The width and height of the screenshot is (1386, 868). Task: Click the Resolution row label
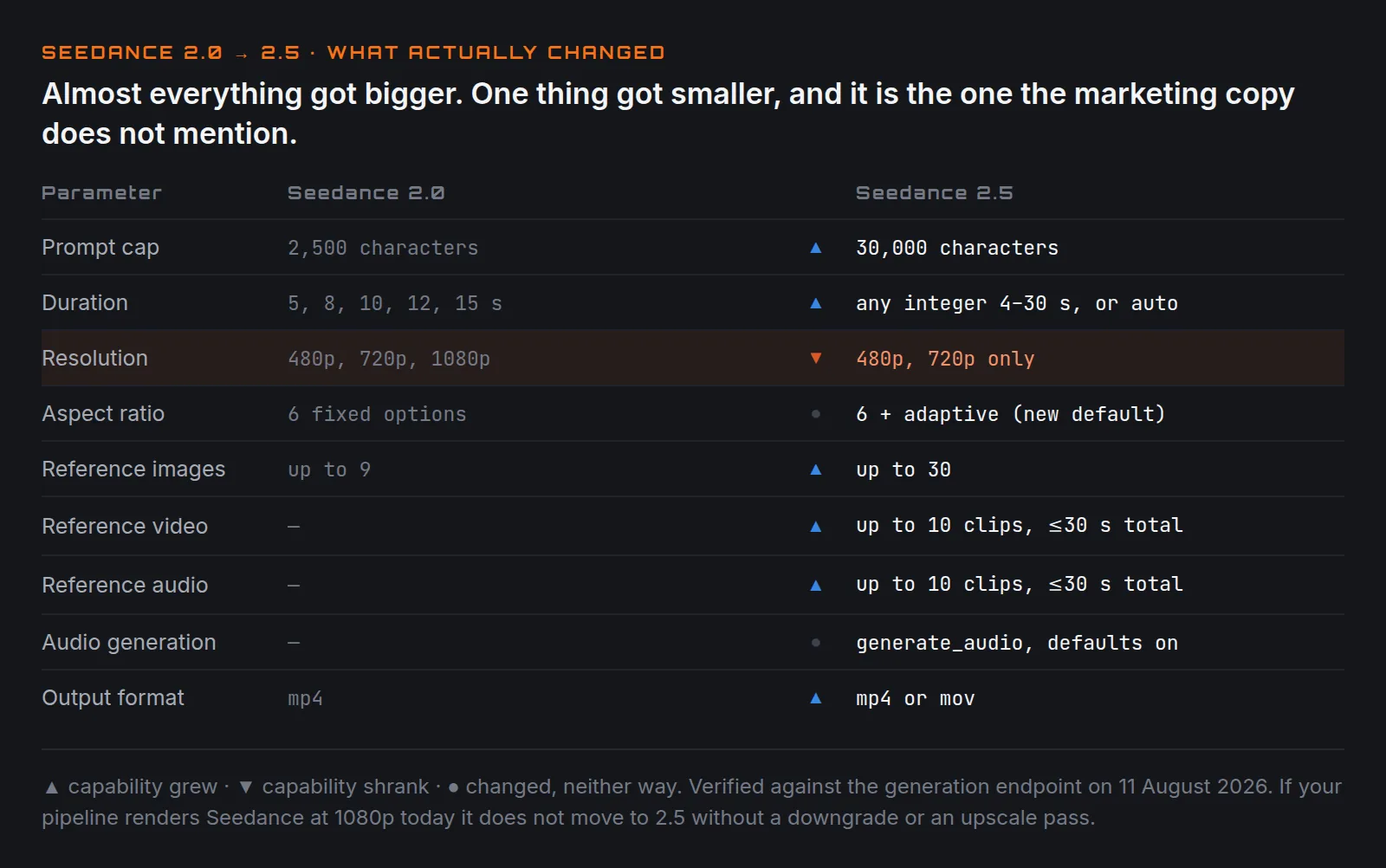click(94, 358)
